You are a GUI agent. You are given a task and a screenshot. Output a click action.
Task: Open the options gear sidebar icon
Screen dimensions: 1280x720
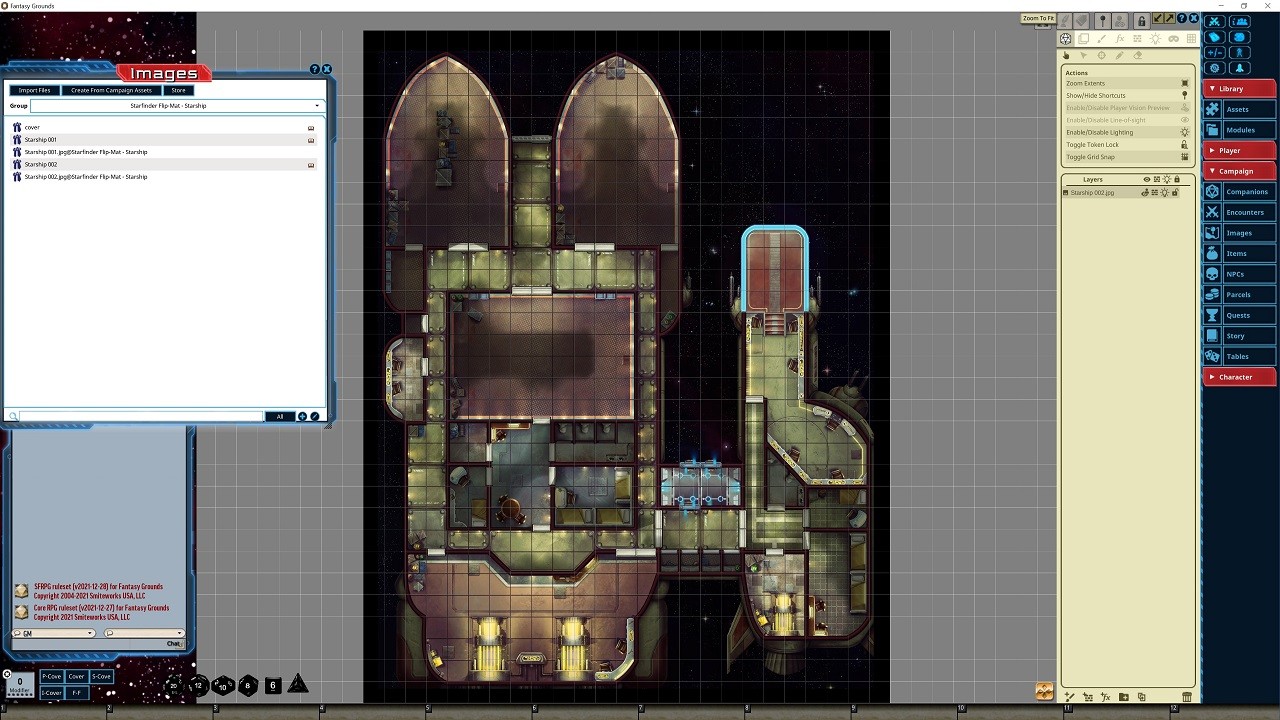click(x=1215, y=68)
